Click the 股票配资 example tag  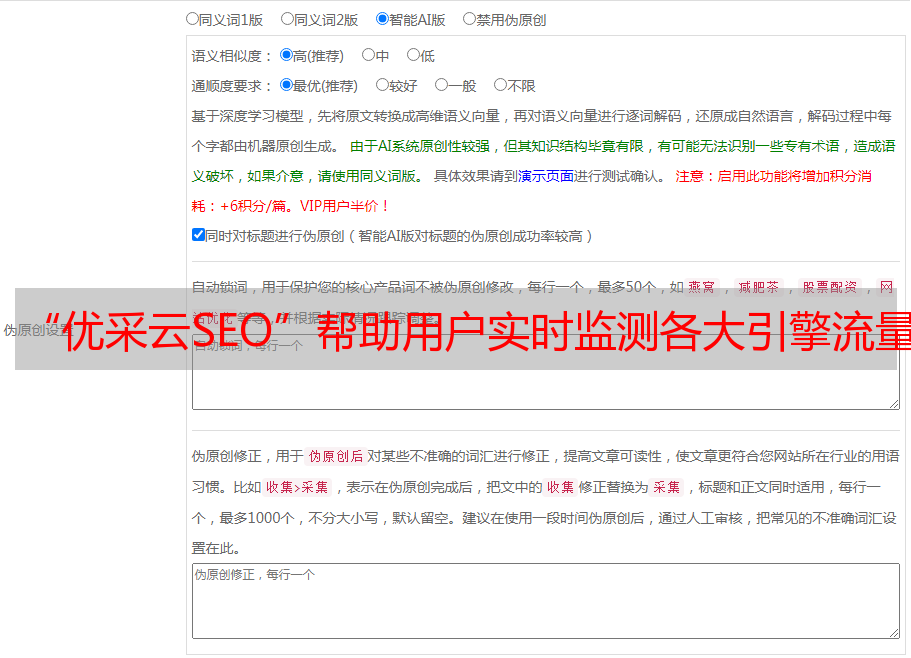click(x=830, y=287)
